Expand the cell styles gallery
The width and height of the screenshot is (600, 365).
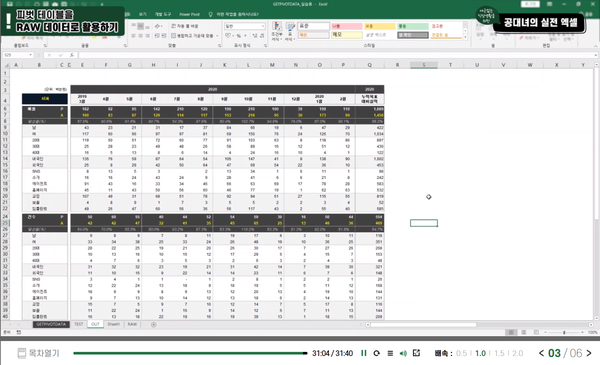click(x=465, y=37)
